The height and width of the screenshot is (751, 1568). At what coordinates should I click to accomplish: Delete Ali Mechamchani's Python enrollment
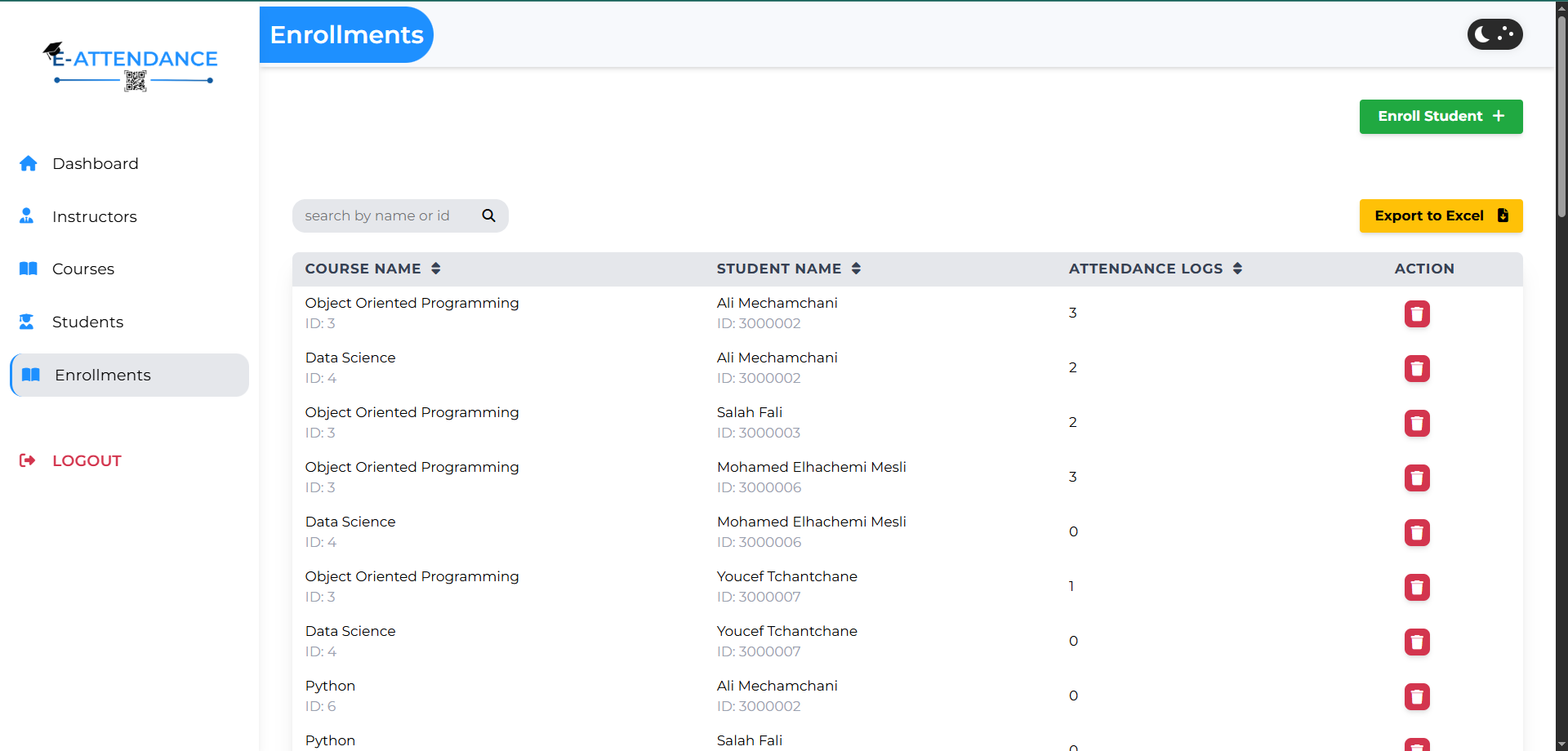click(1417, 697)
